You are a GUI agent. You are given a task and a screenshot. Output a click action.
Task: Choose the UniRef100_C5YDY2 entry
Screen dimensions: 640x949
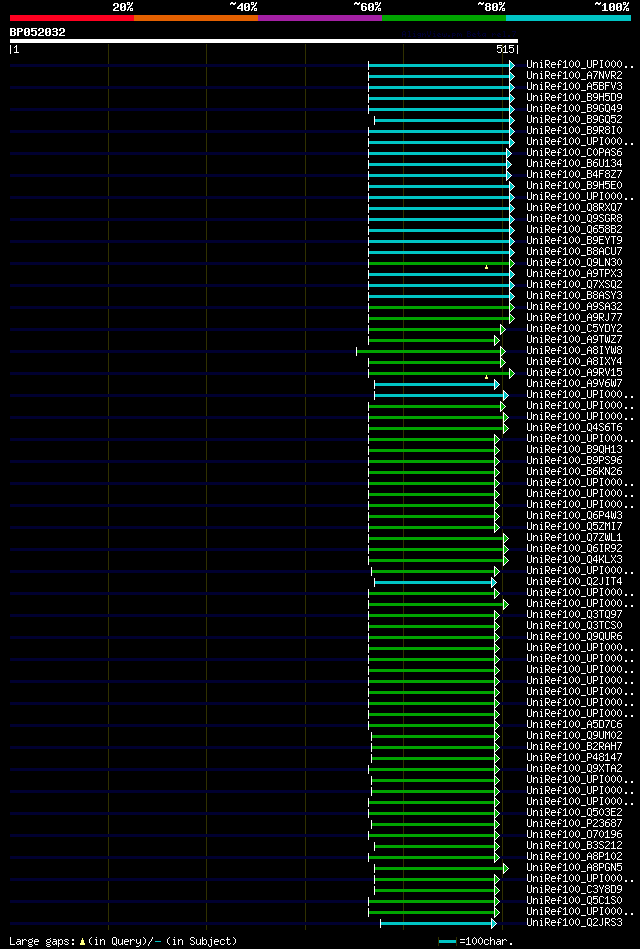(574, 329)
